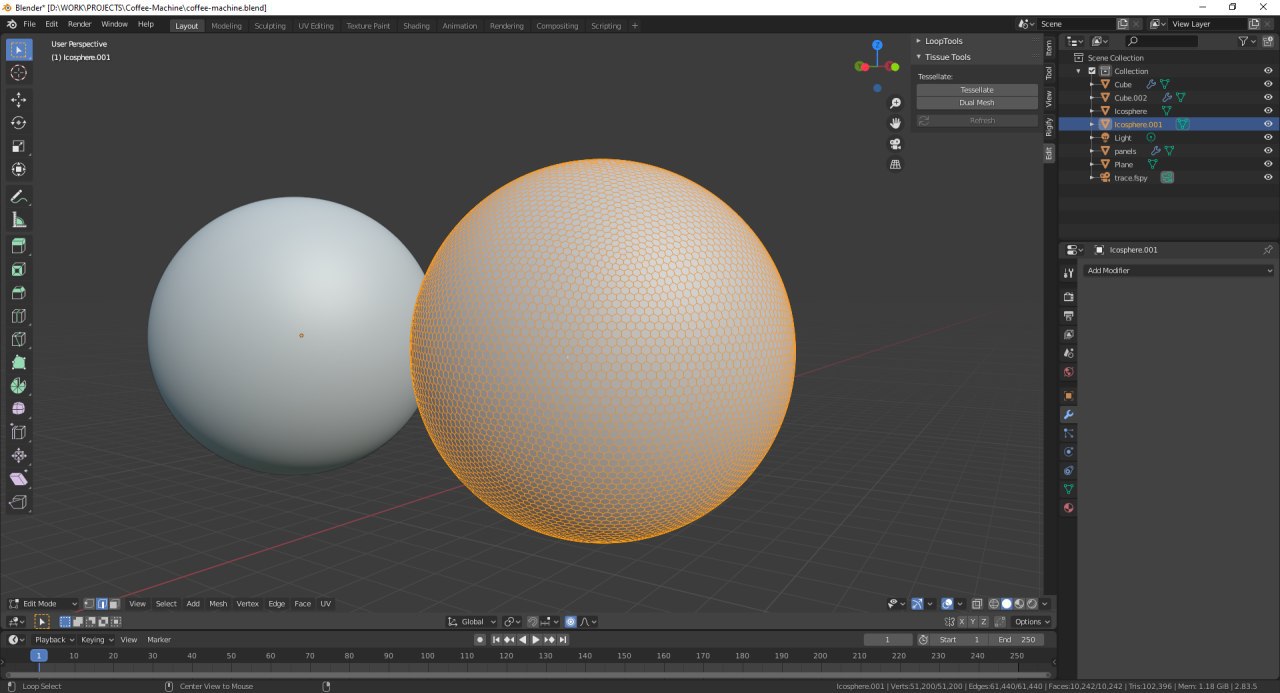
Task: Open the Add Modifier dropdown
Action: point(1180,271)
